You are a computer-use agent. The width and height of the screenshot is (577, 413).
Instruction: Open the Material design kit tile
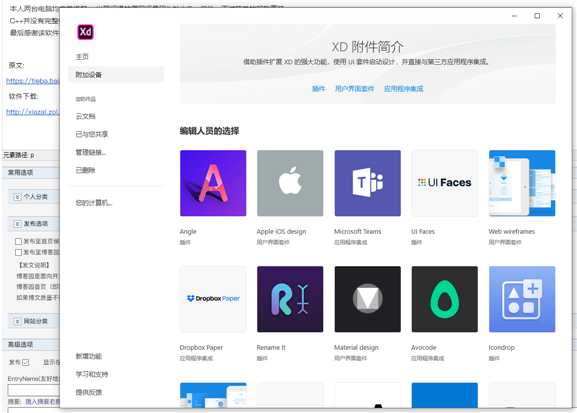click(x=368, y=299)
